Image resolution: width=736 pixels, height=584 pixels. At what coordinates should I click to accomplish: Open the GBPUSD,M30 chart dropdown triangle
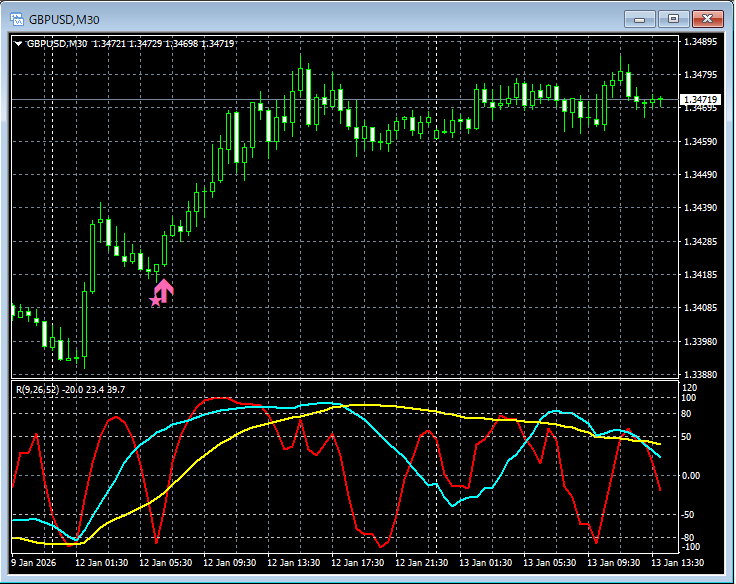(x=18, y=43)
